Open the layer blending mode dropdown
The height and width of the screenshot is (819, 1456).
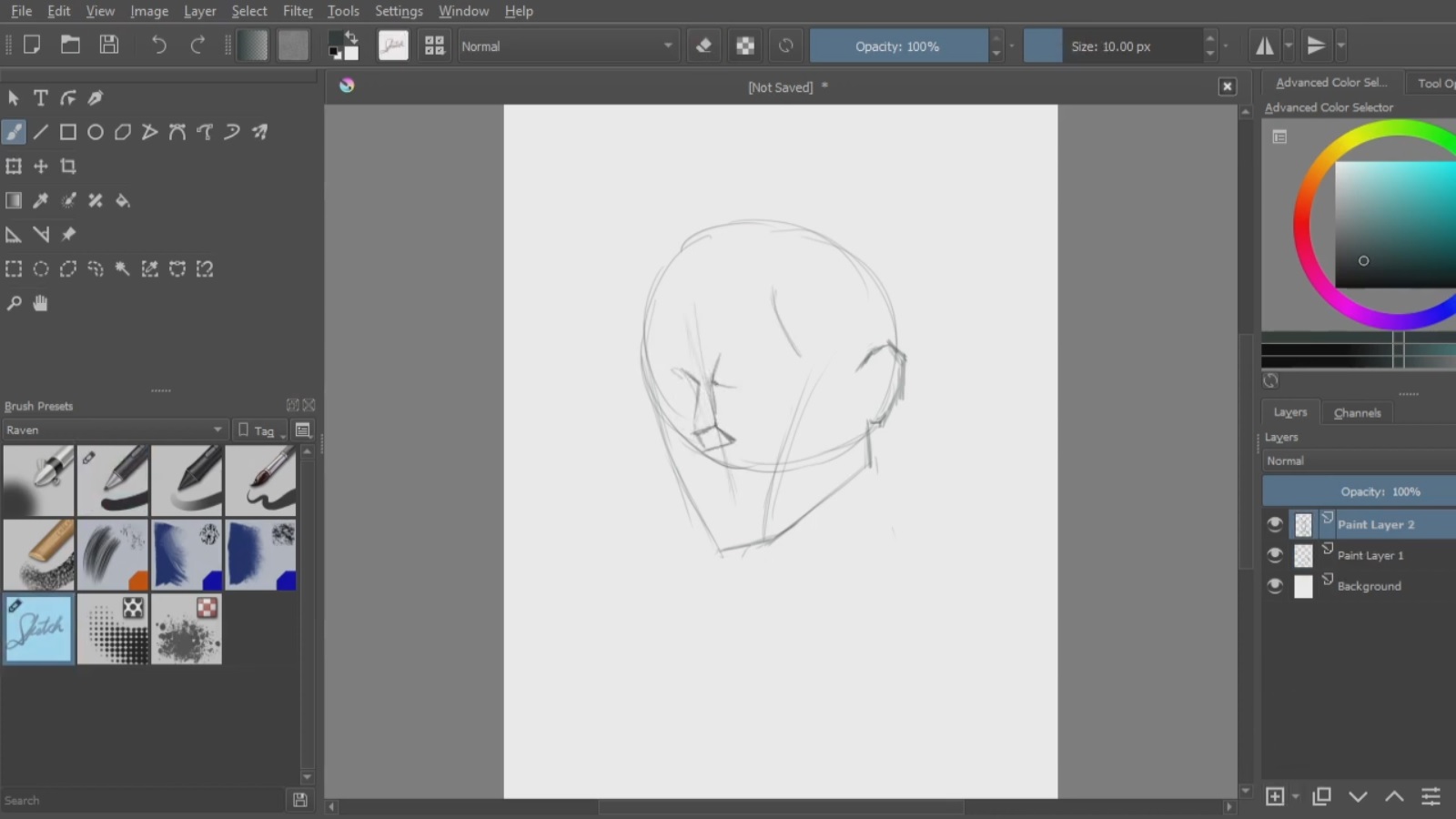(1360, 461)
